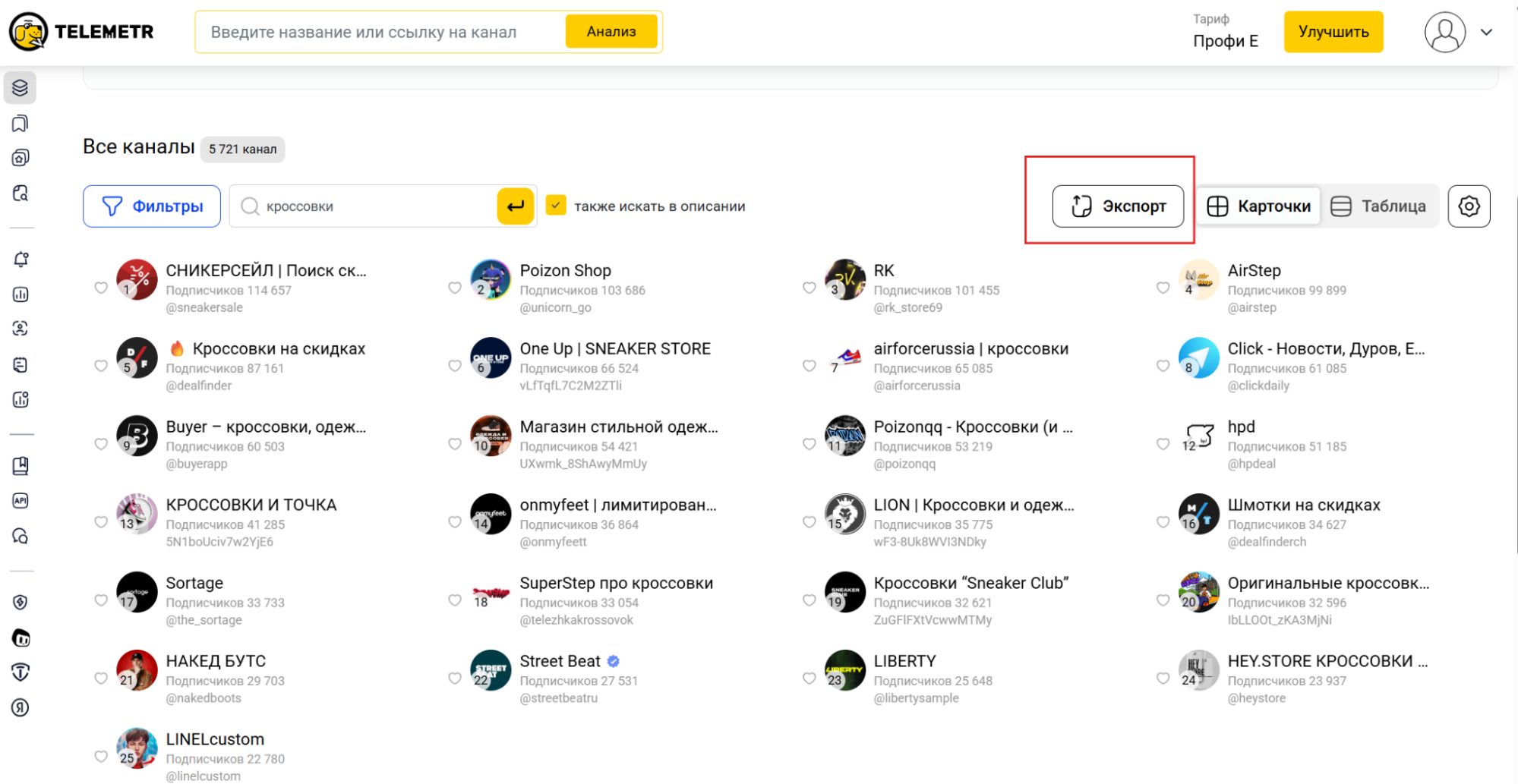Open the Фильтры filter panel

[x=152, y=206]
